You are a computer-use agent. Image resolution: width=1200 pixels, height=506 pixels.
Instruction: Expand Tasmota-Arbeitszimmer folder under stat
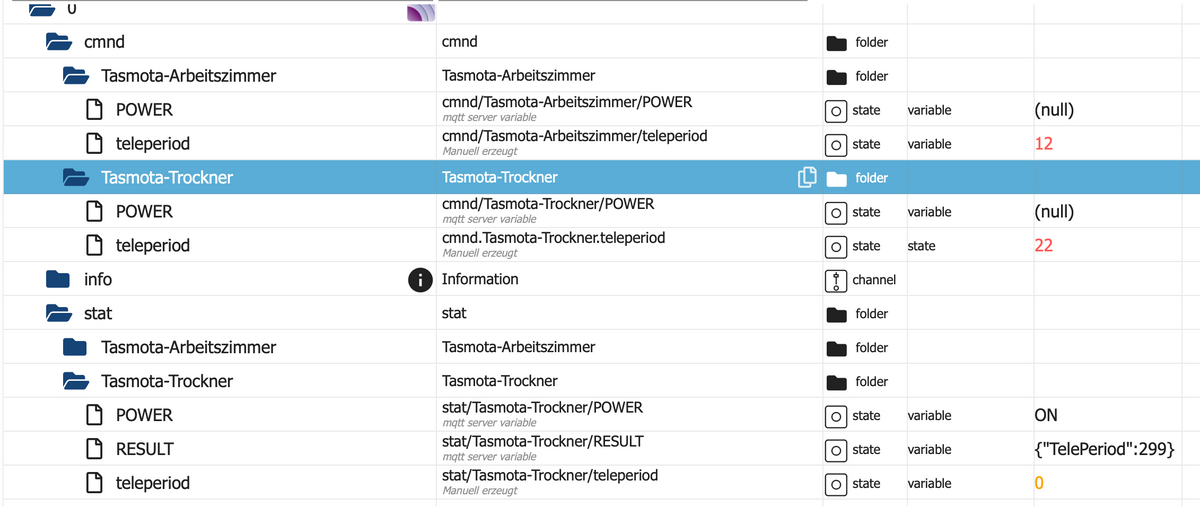coord(75,348)
